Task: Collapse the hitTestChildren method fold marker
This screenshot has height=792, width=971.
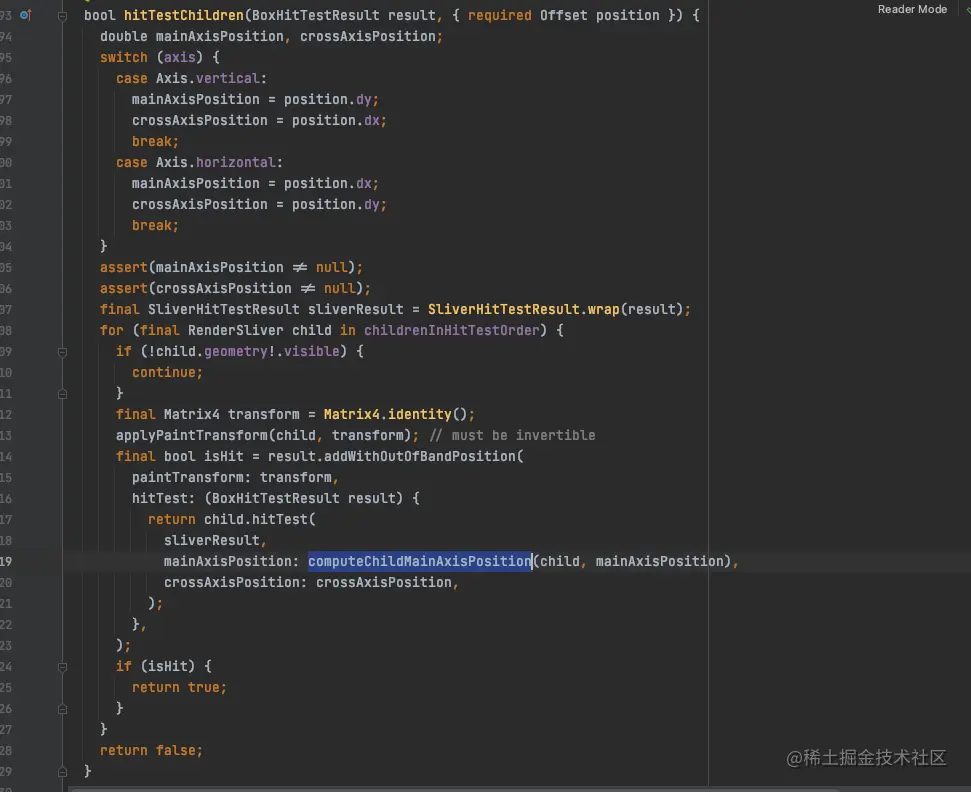Action: (x=63, y=16)
